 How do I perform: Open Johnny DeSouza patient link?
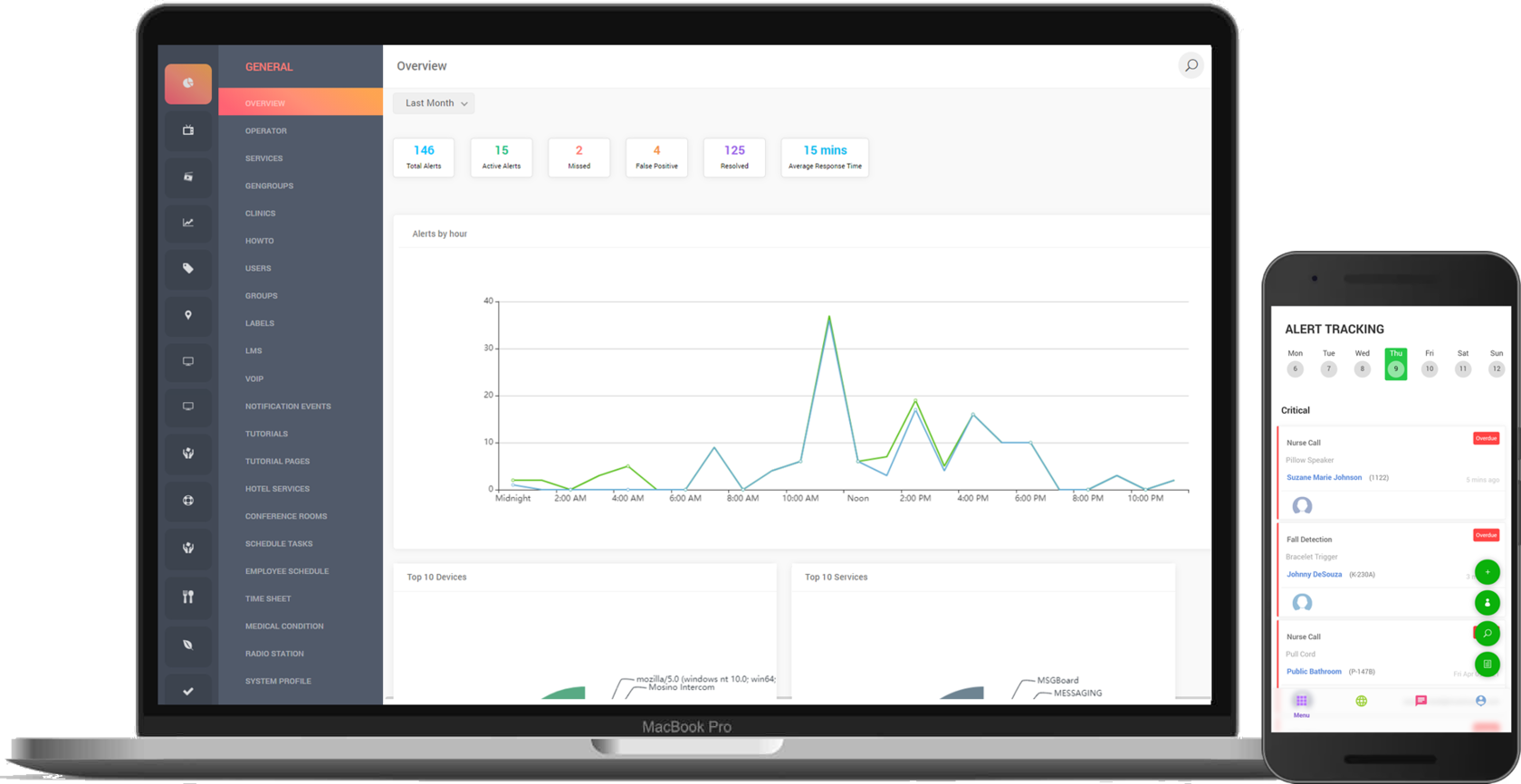click(1314, 575)
